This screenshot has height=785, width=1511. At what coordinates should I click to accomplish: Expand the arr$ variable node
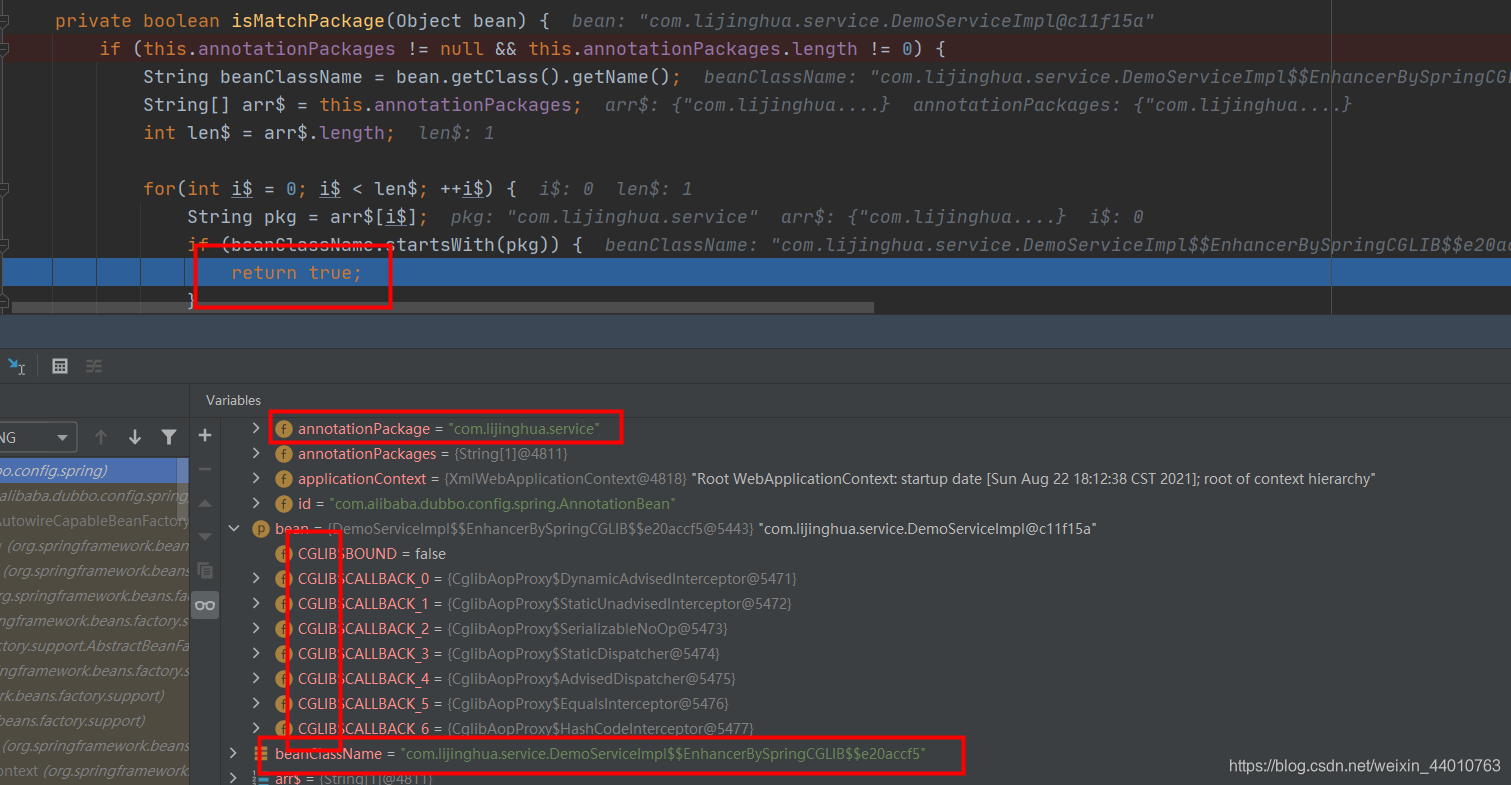click(x=233, y=777)
